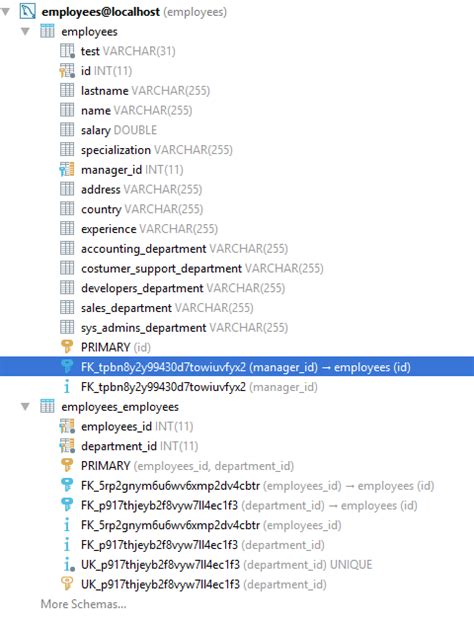Click the key column icon for employees_id
This screenshot has height=624, width=474.
[67, 426]
